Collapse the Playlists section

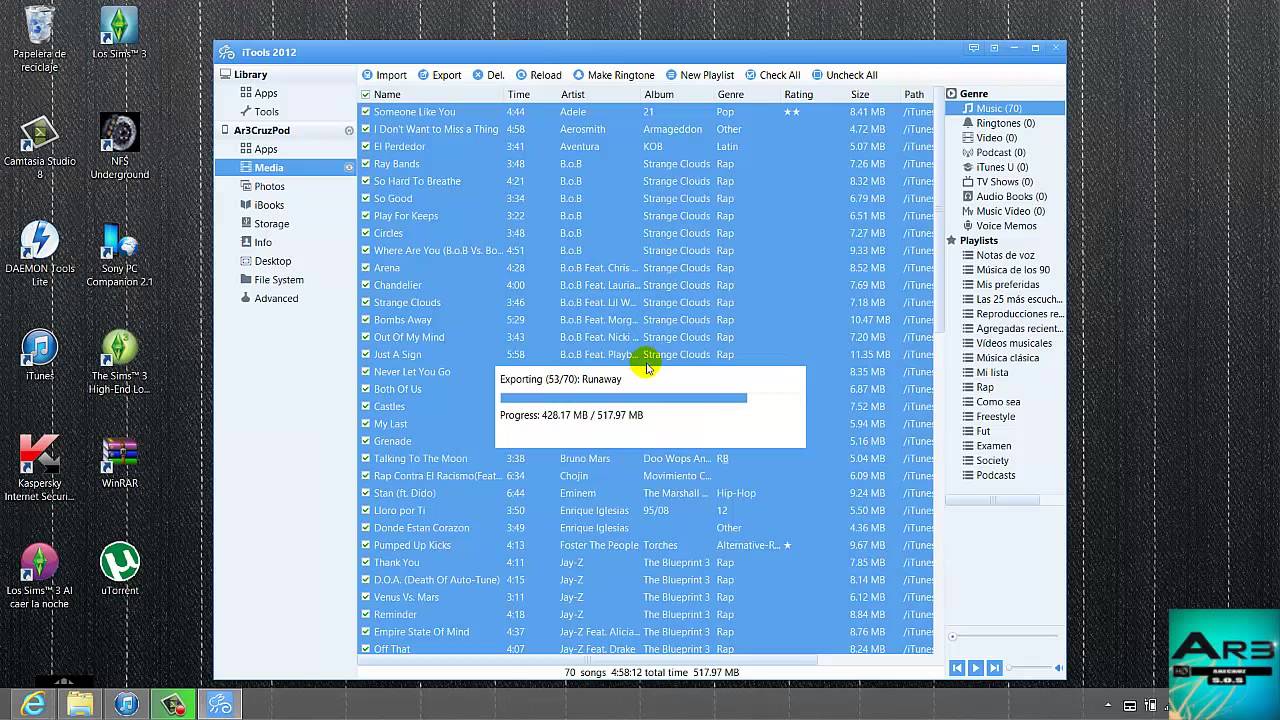[x=951, y=240]
